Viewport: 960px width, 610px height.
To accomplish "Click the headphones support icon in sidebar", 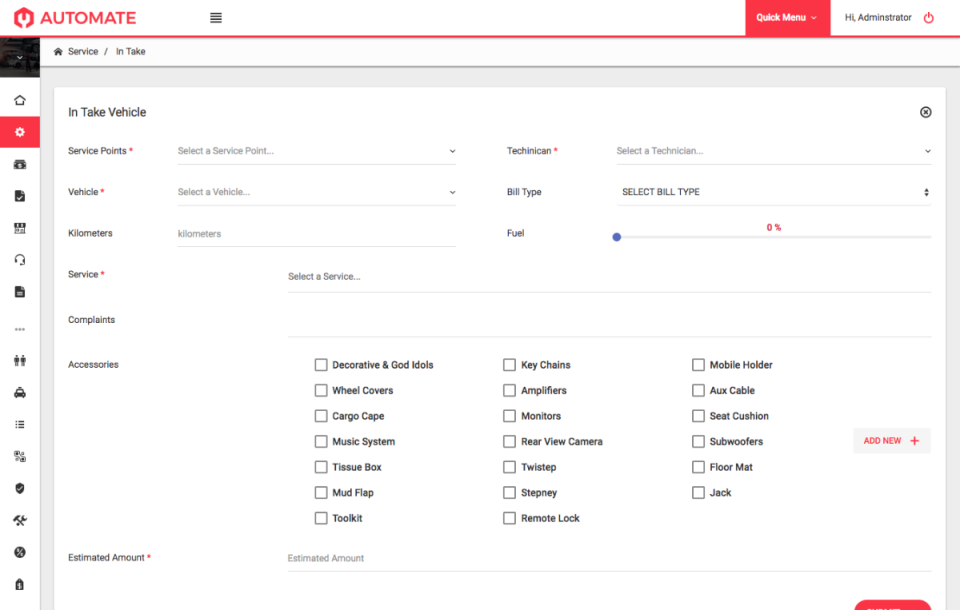I will pos(20,260).
